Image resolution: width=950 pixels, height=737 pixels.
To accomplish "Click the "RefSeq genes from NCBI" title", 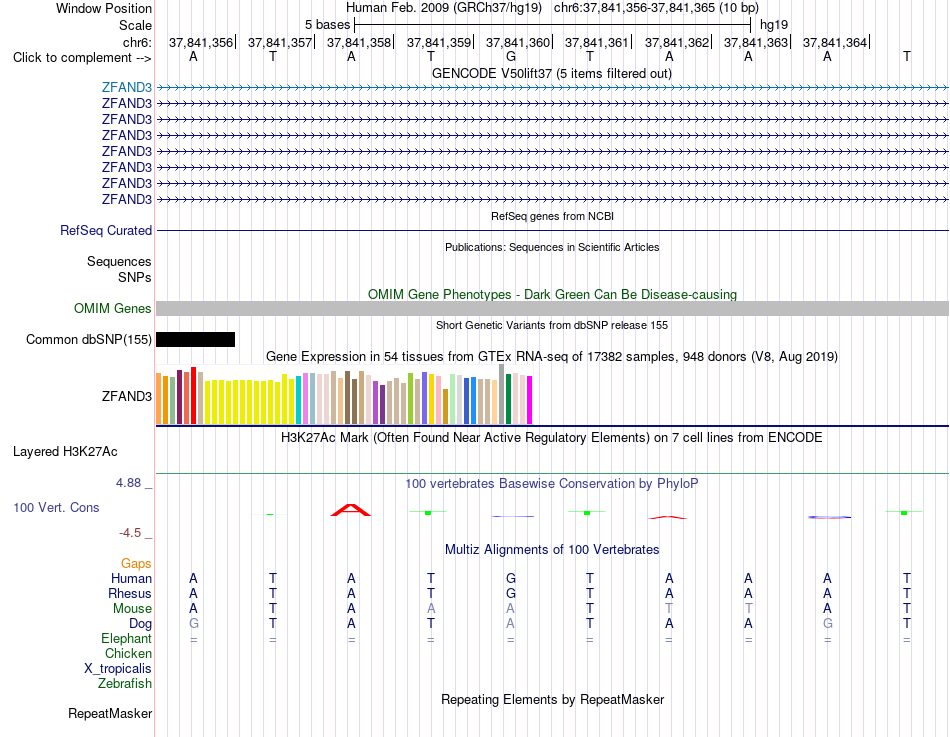I will pos(553,216).
